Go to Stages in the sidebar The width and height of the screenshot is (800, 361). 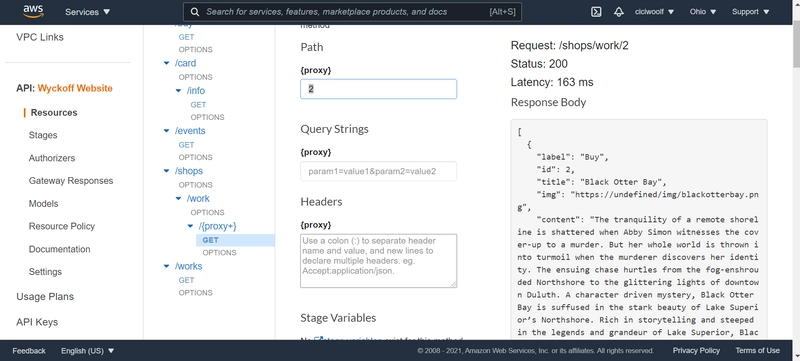click(x=43, y=135)
